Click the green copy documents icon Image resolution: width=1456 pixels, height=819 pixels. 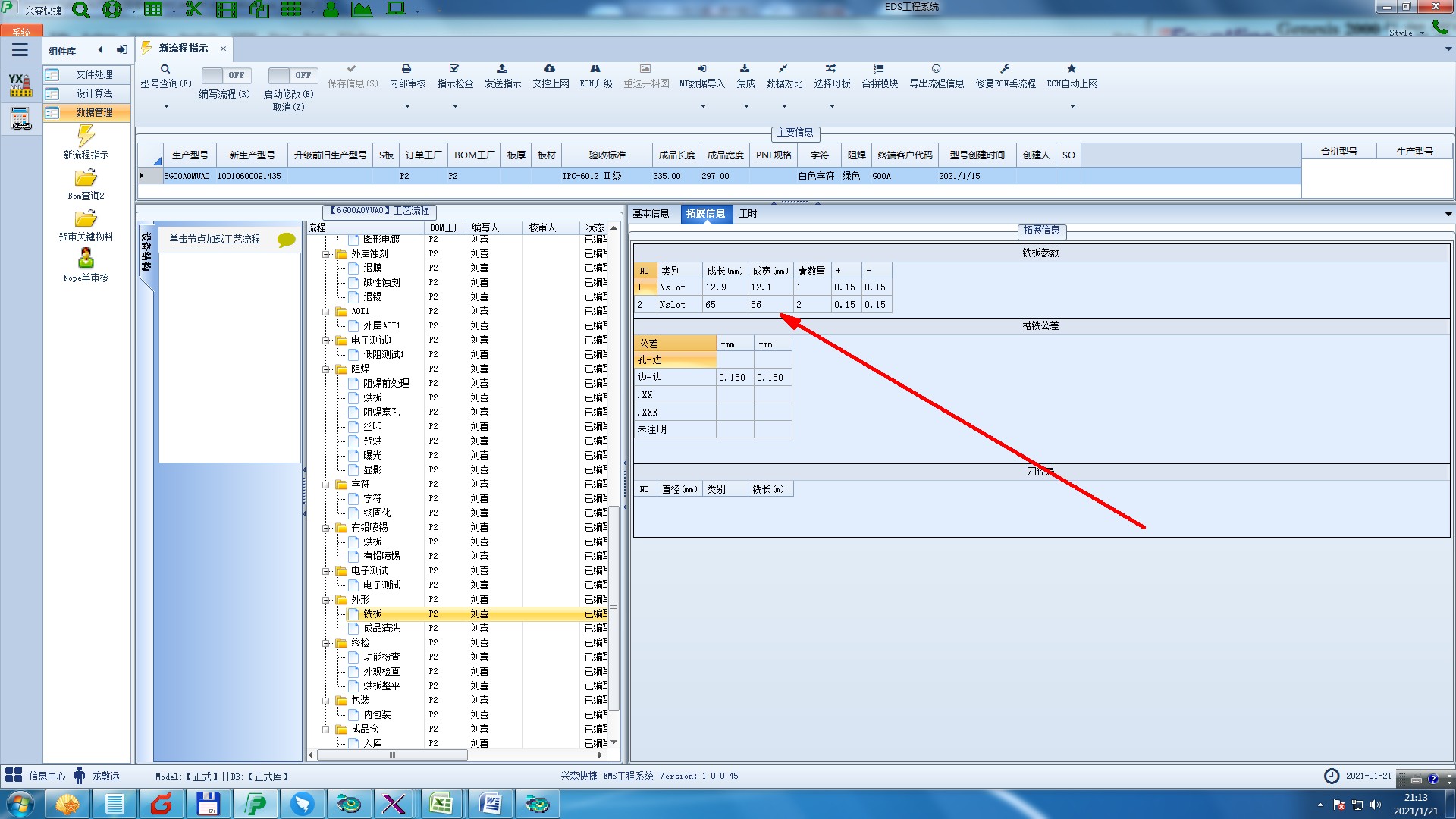[x=259, y=10]
